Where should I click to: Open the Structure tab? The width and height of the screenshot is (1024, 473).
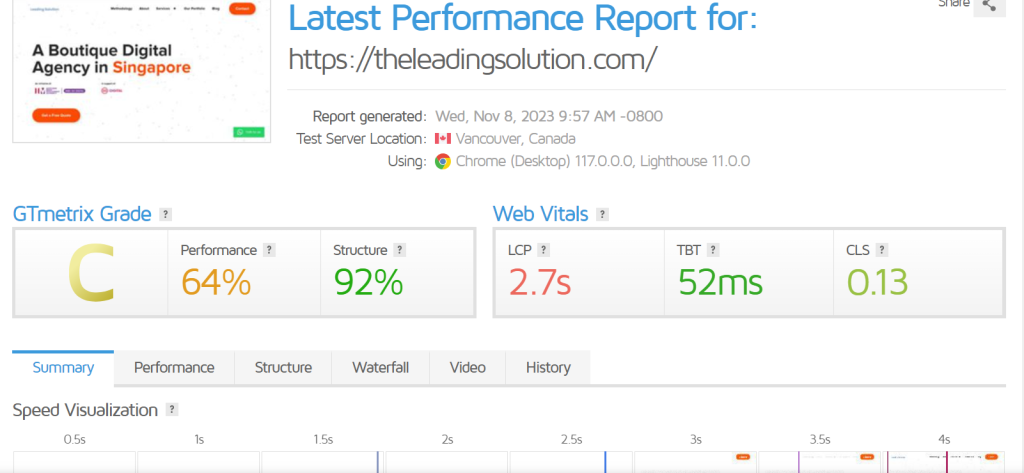283,368
